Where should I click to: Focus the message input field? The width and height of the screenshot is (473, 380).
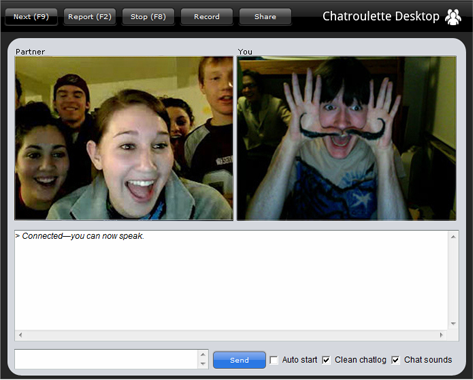click(x=106, y=359)
